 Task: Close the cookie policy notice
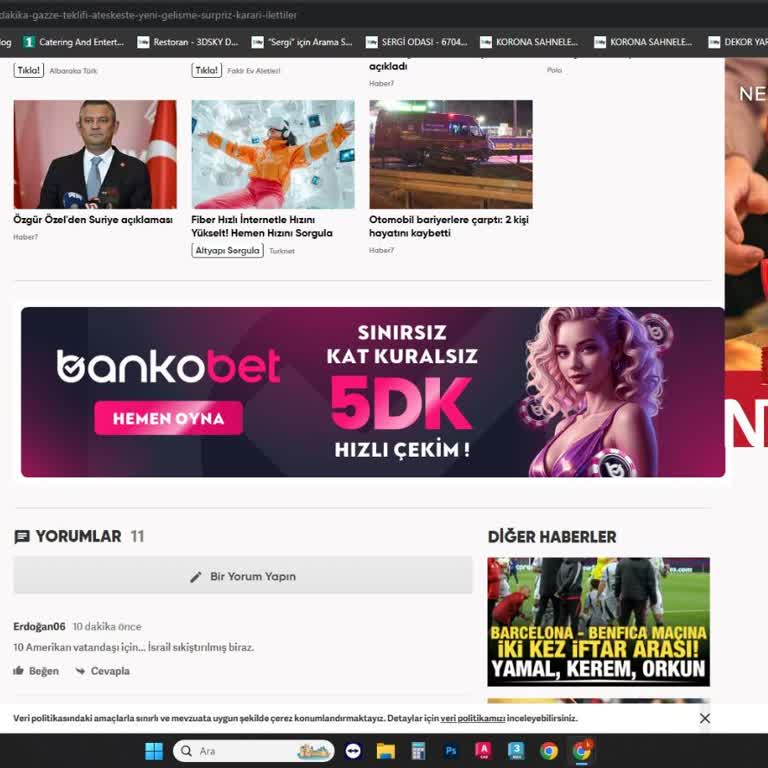(705, 718)
